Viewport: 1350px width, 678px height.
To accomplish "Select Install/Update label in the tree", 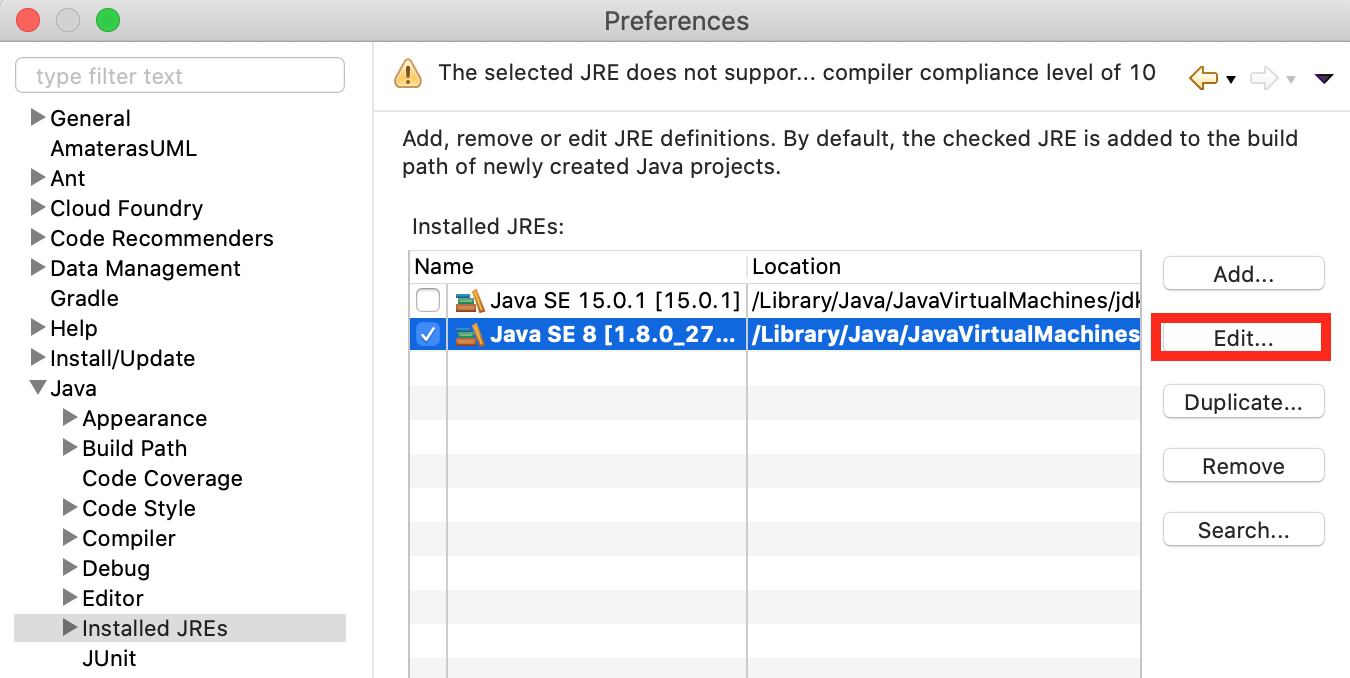I will 122,358.
